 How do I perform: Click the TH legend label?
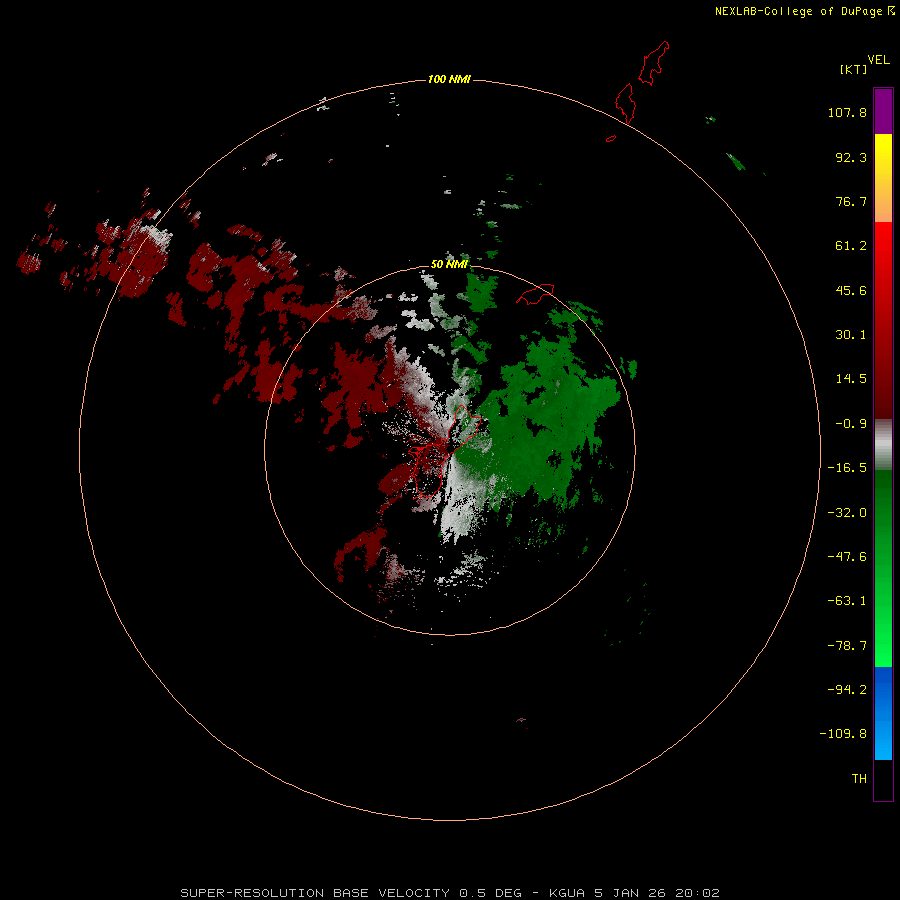click(859, 779)
